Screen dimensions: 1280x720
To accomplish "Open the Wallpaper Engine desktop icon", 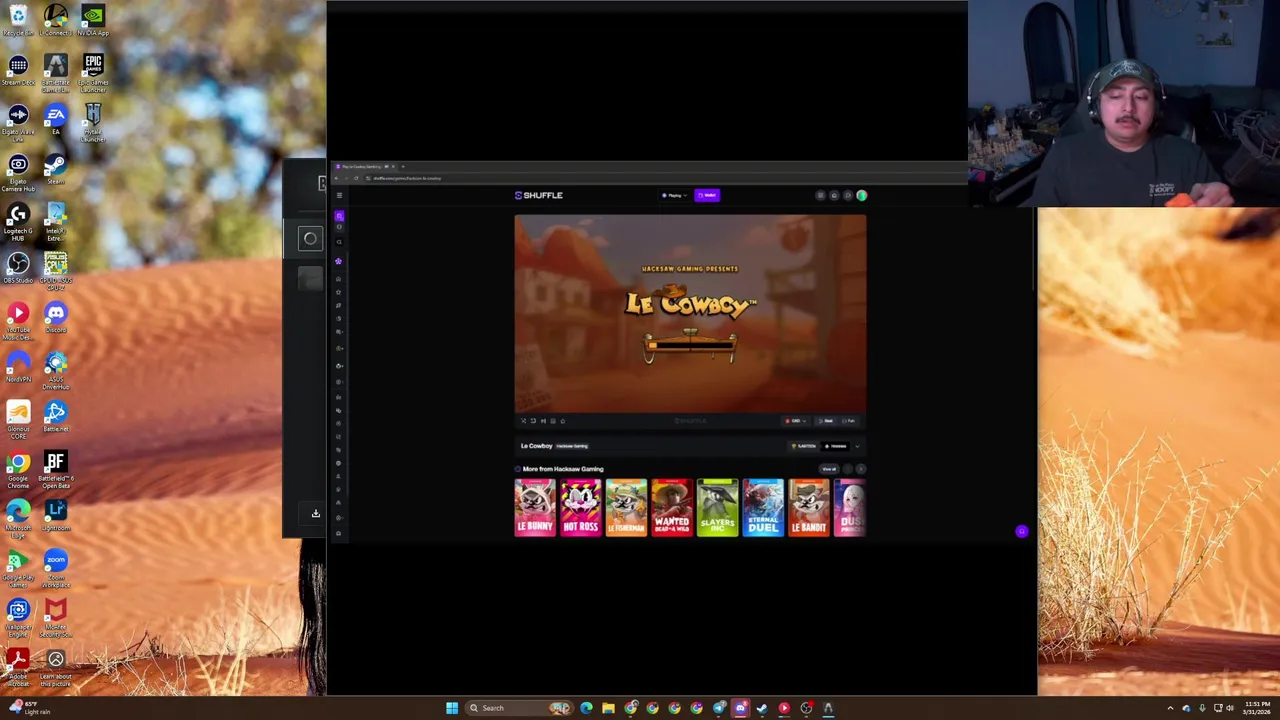I will click(18, 618).
